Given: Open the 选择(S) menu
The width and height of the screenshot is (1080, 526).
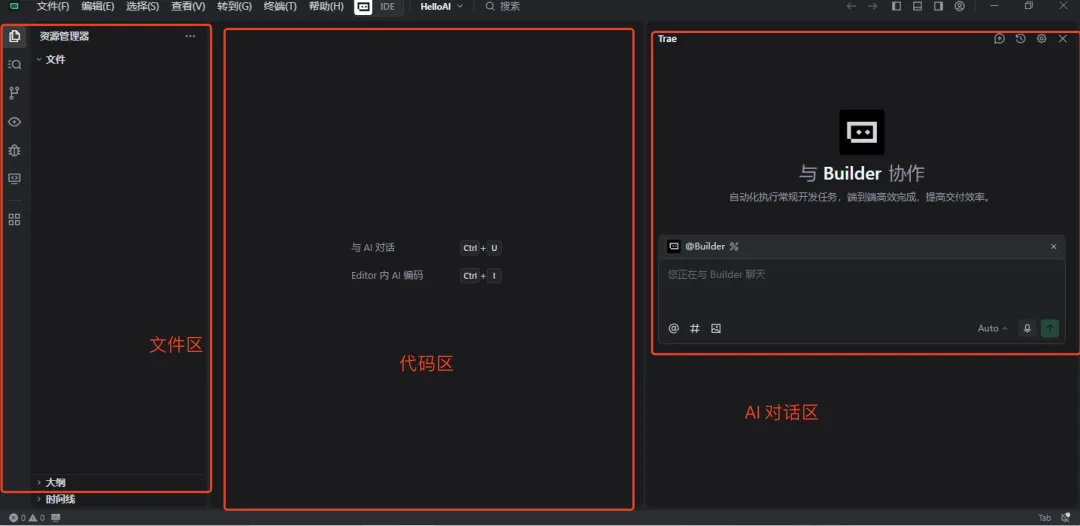Looking at the screenshot, I should click(143, 6).
